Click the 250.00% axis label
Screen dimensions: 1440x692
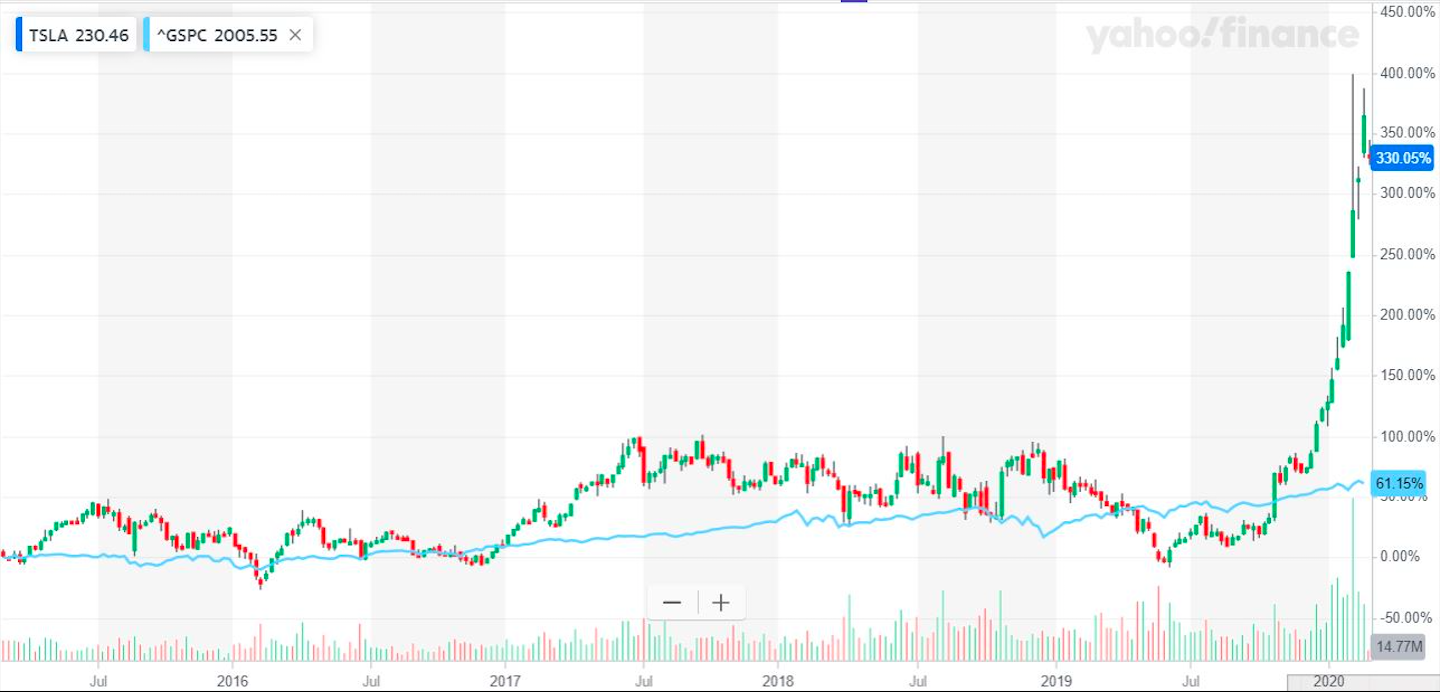[1406, 254]
